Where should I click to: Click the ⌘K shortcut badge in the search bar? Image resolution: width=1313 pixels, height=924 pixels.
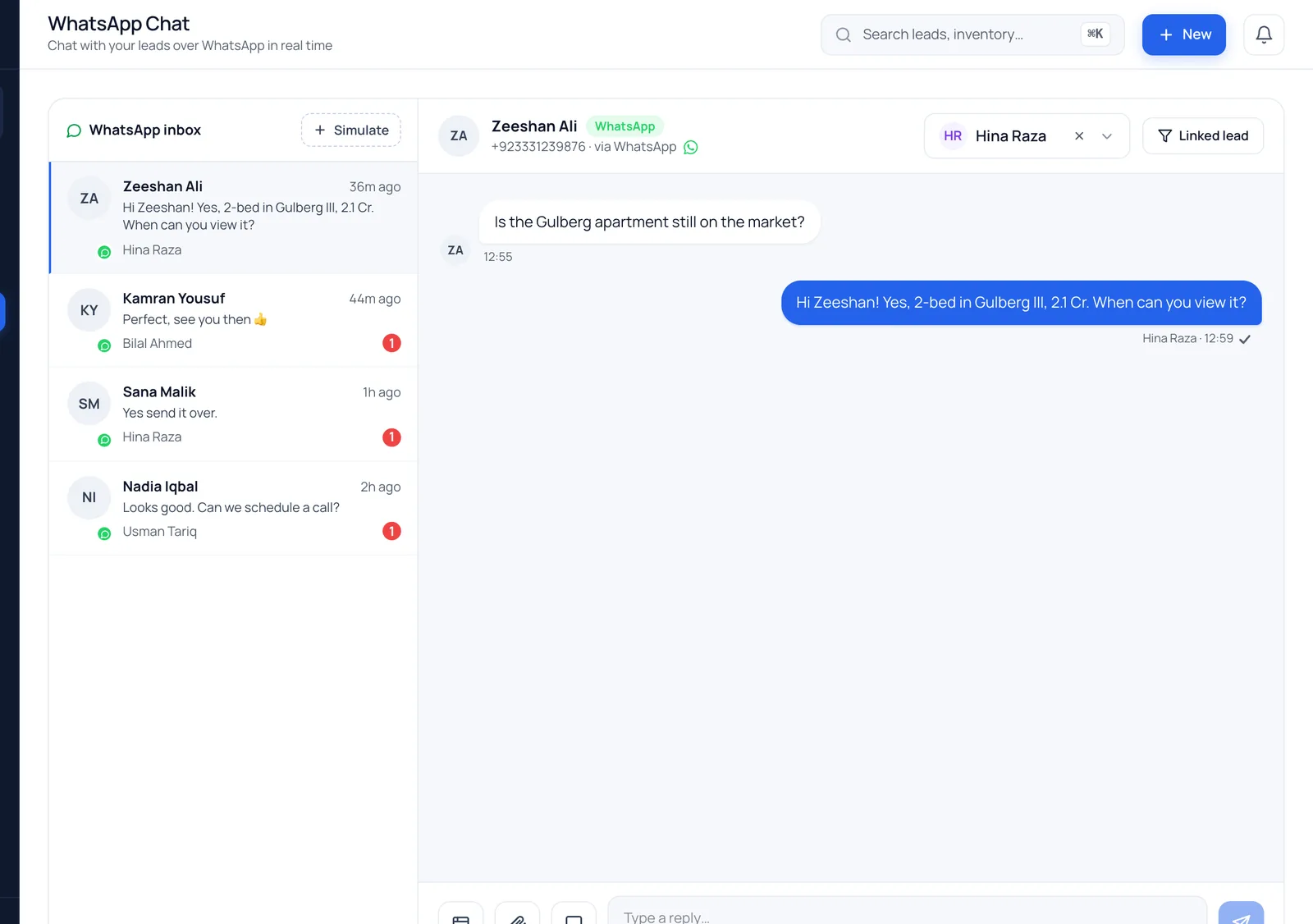pyautogui.click(x=1096, y=34)
